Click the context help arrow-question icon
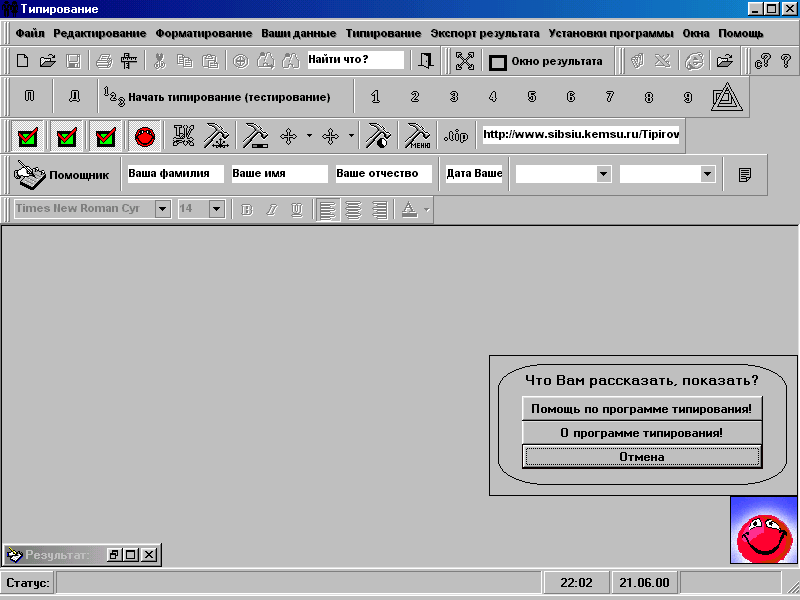The width and height of the screenshot is (800, 600). 762,61
